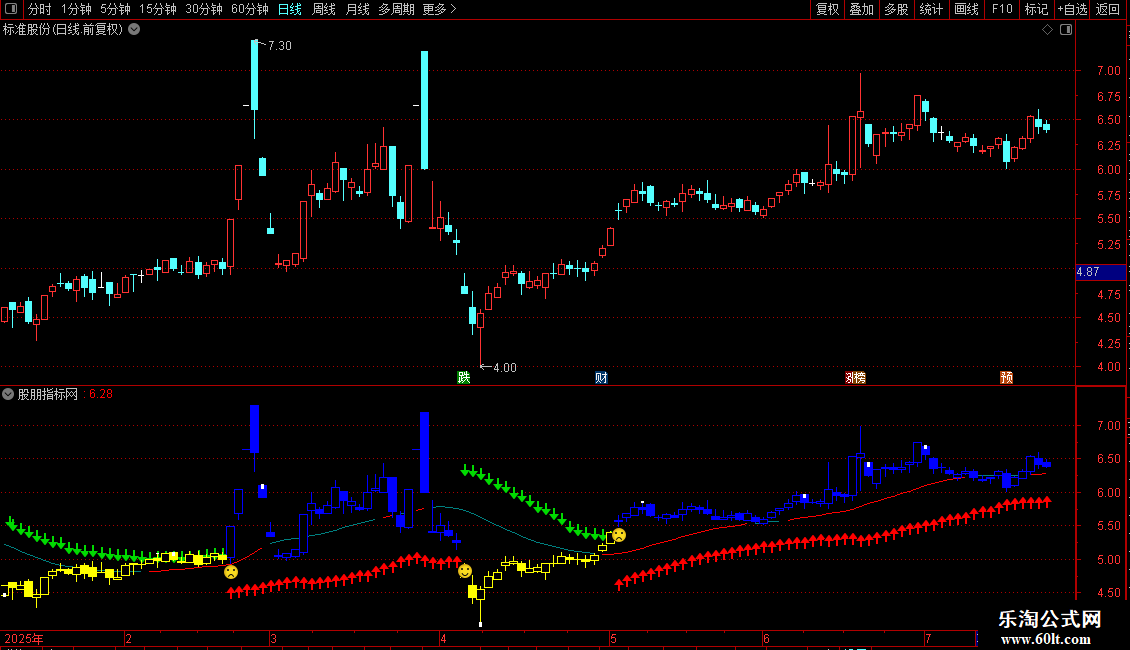Click the sad face signal near May

click(x=619, y=535)
